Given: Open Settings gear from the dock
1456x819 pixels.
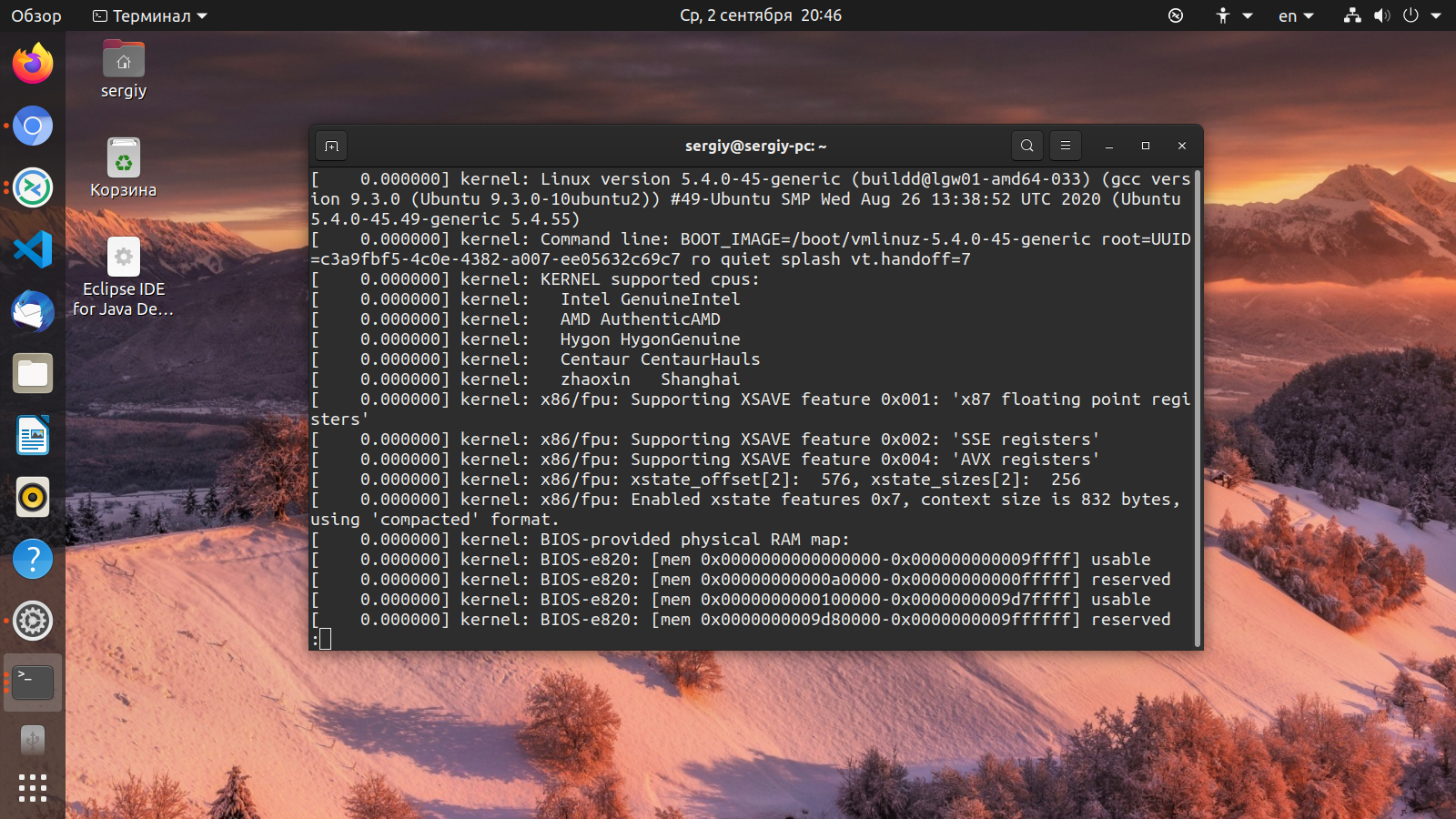Looking at the screenshot, I should [x=33, y=621].
